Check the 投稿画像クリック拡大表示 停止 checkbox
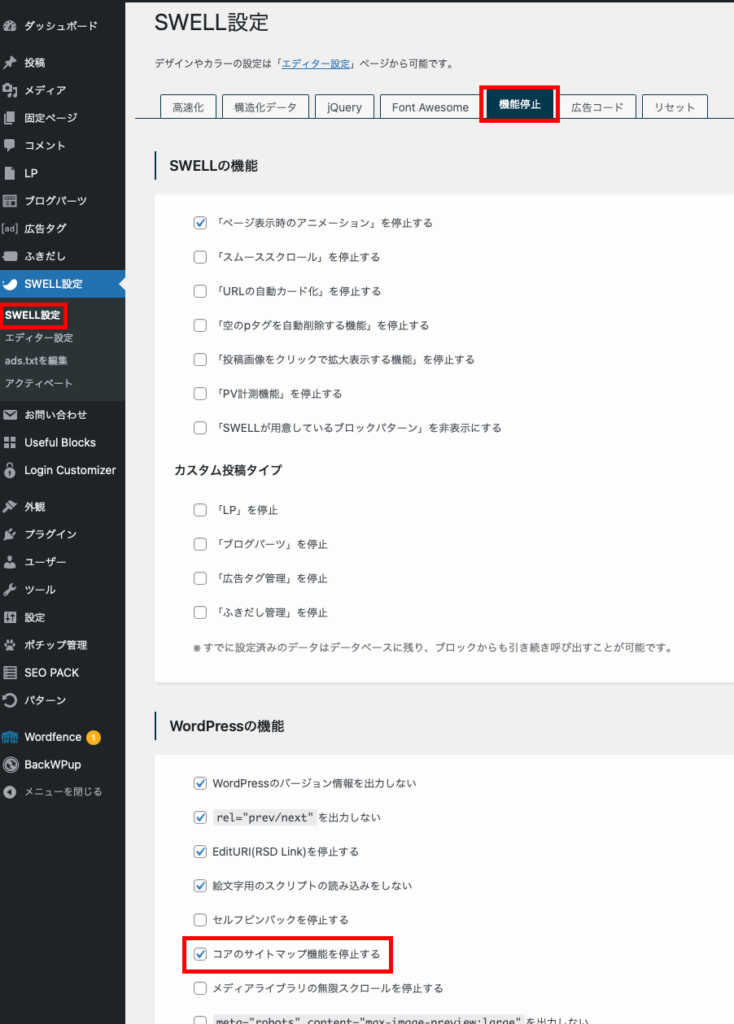The image size is (734, 1024). pyautogui.click(x=200, y=360)
